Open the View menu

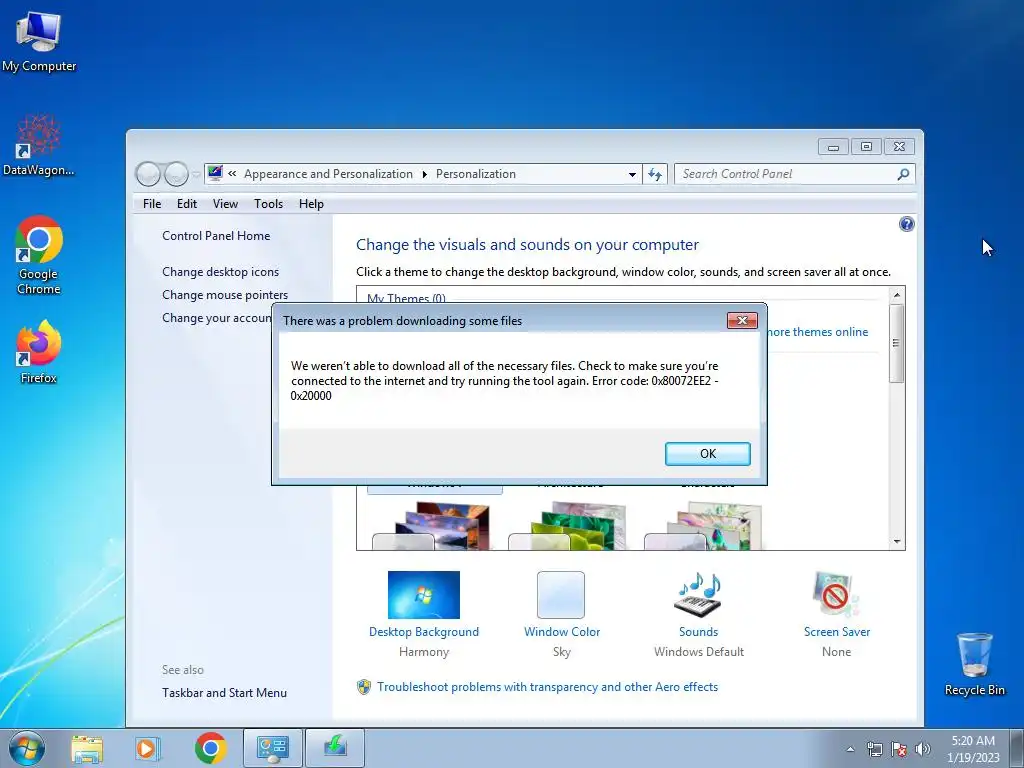[x=225, y=204]
